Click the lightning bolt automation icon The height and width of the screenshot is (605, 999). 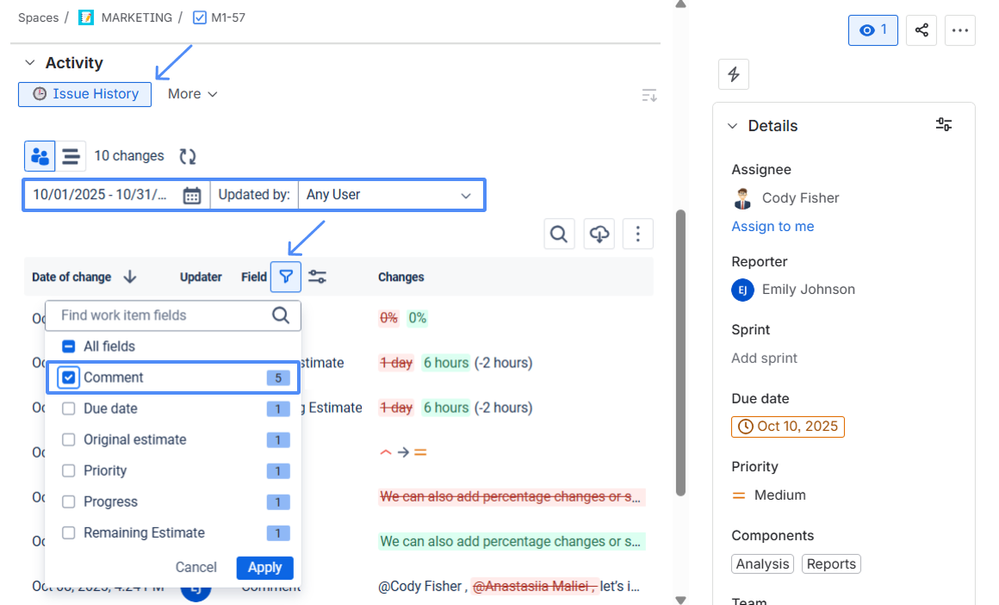[733, 75]
